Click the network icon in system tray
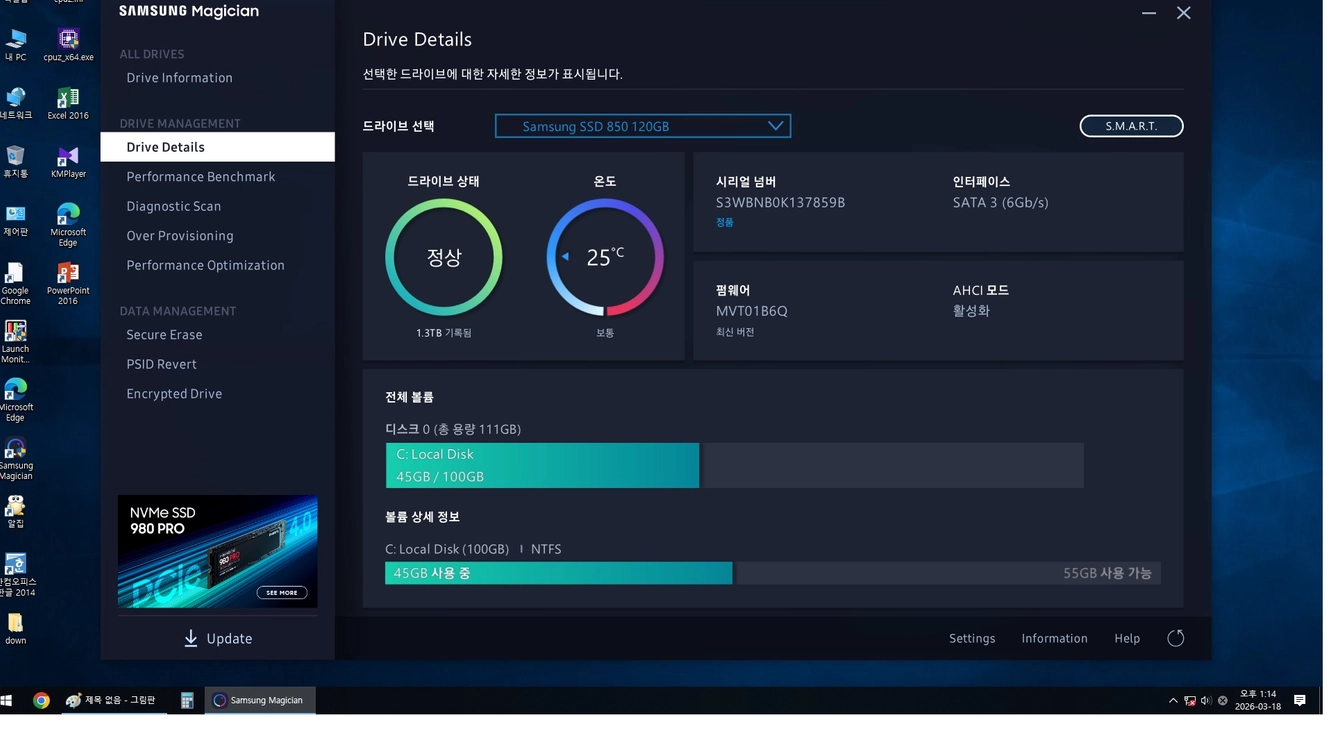This screenshot has height=750, width=1333. tap(1190, 700)
